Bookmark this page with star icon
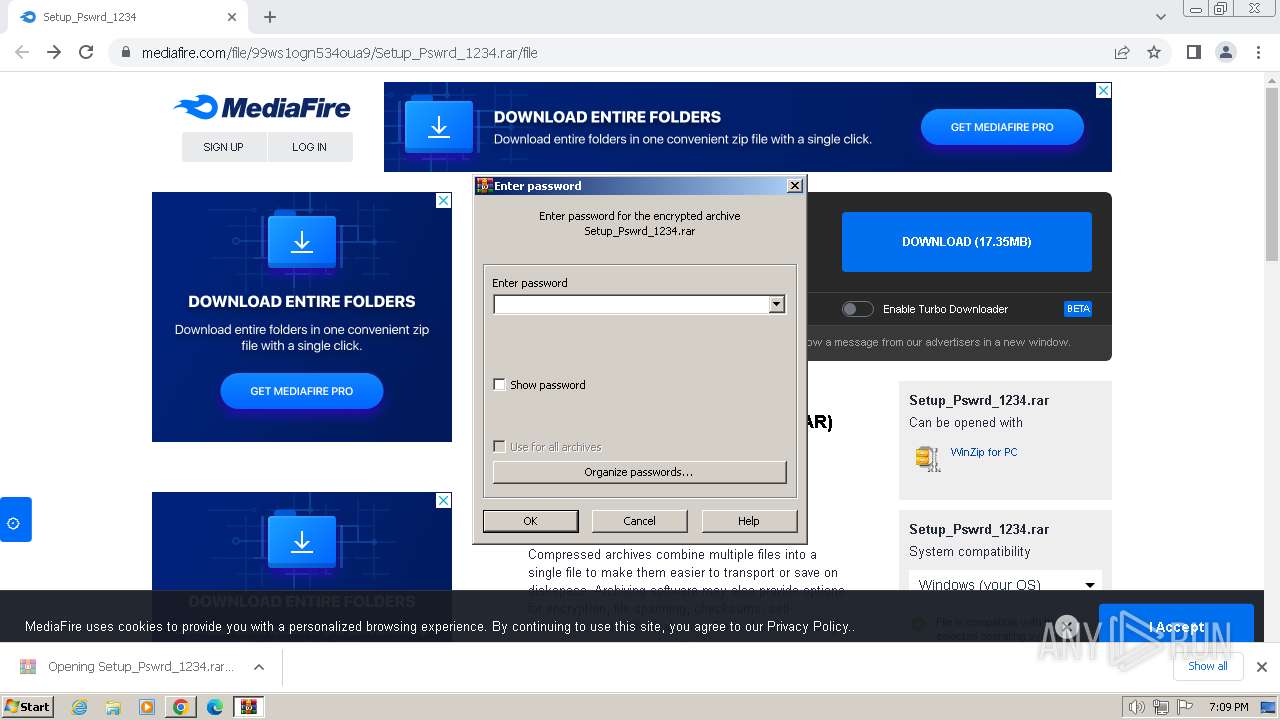Screen dimensions: 1280x720 tap(1154, 52)
